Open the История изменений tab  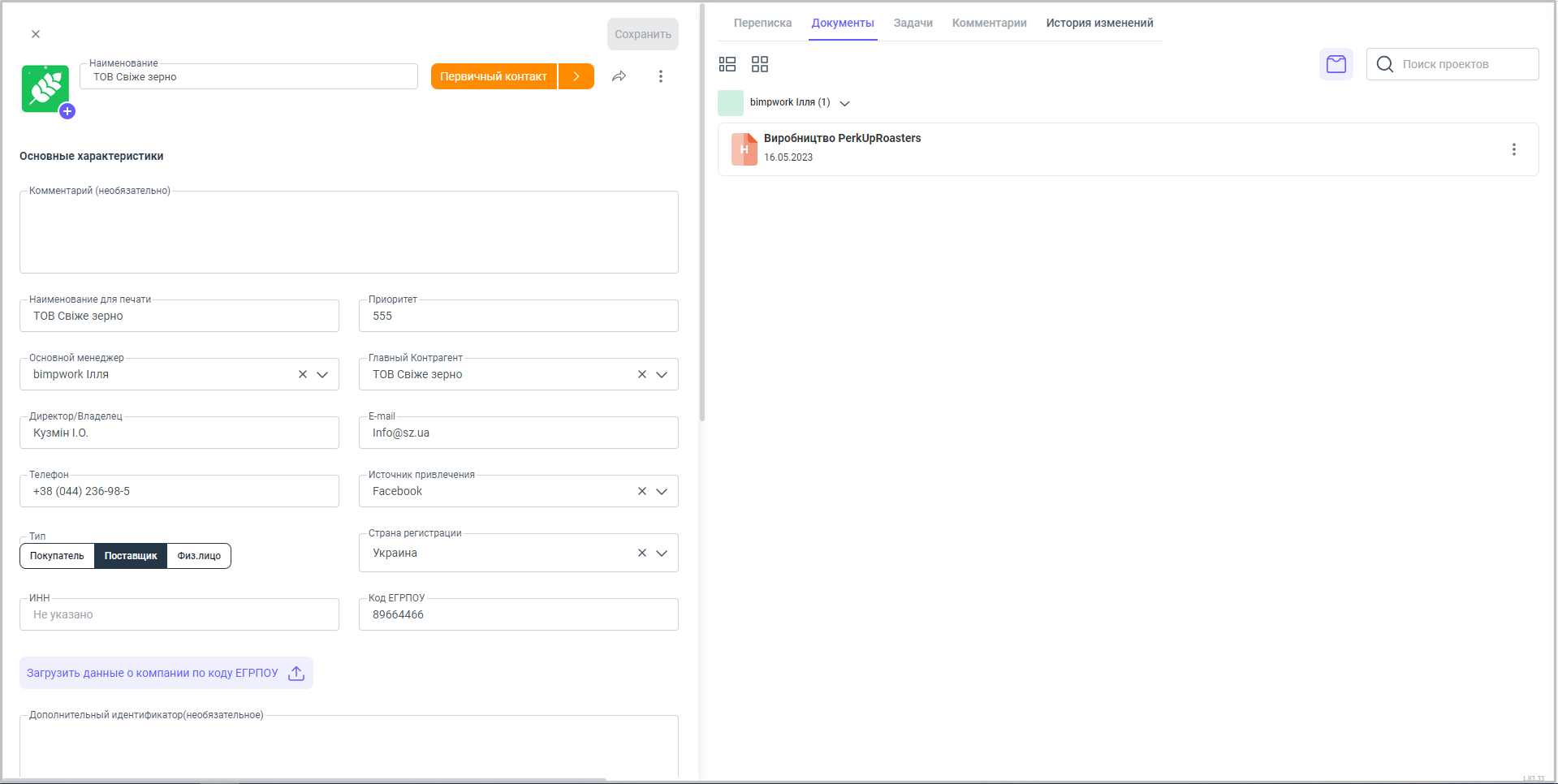[1099, 23]
